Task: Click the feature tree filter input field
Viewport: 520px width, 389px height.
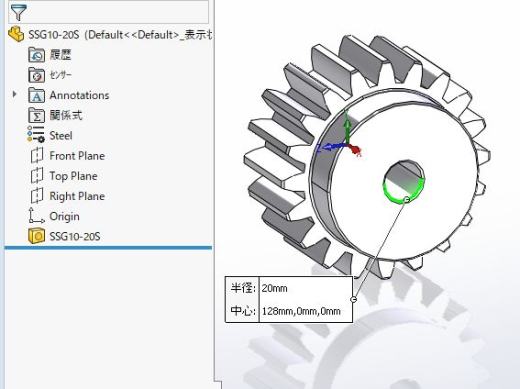Action: (x=108, y=11)
